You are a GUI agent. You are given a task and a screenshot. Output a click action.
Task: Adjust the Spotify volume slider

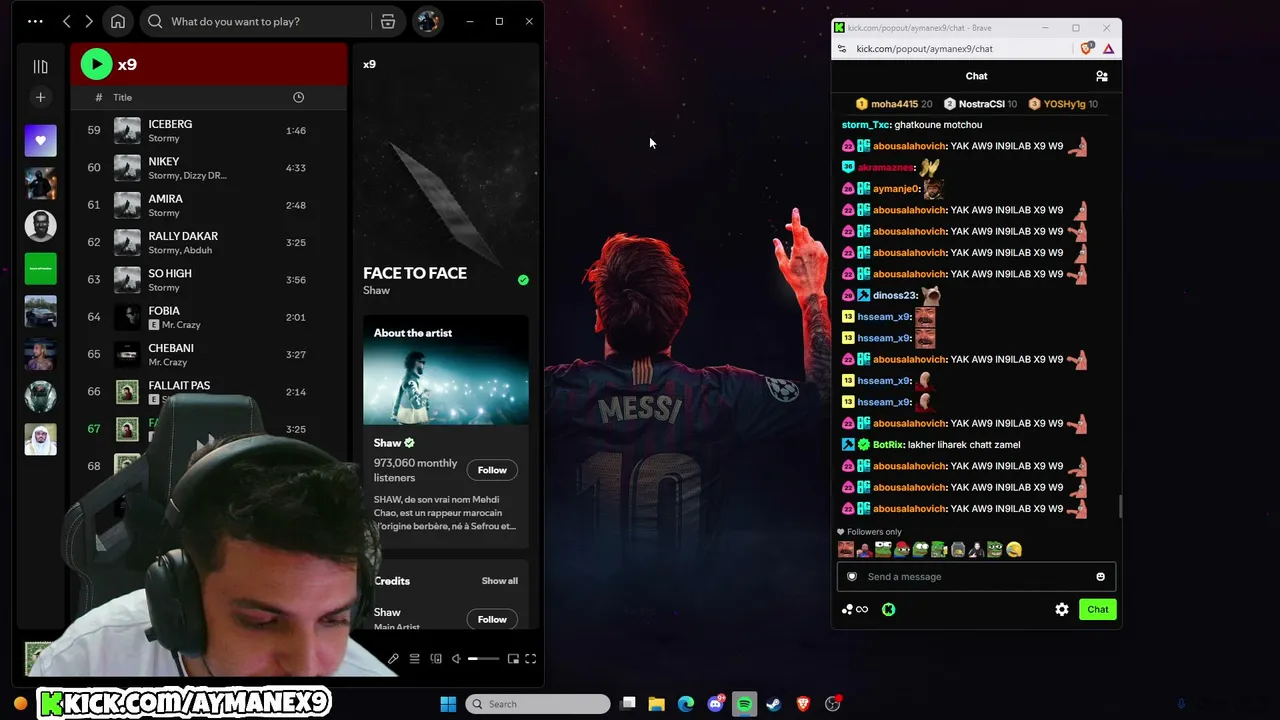point(483,659)
